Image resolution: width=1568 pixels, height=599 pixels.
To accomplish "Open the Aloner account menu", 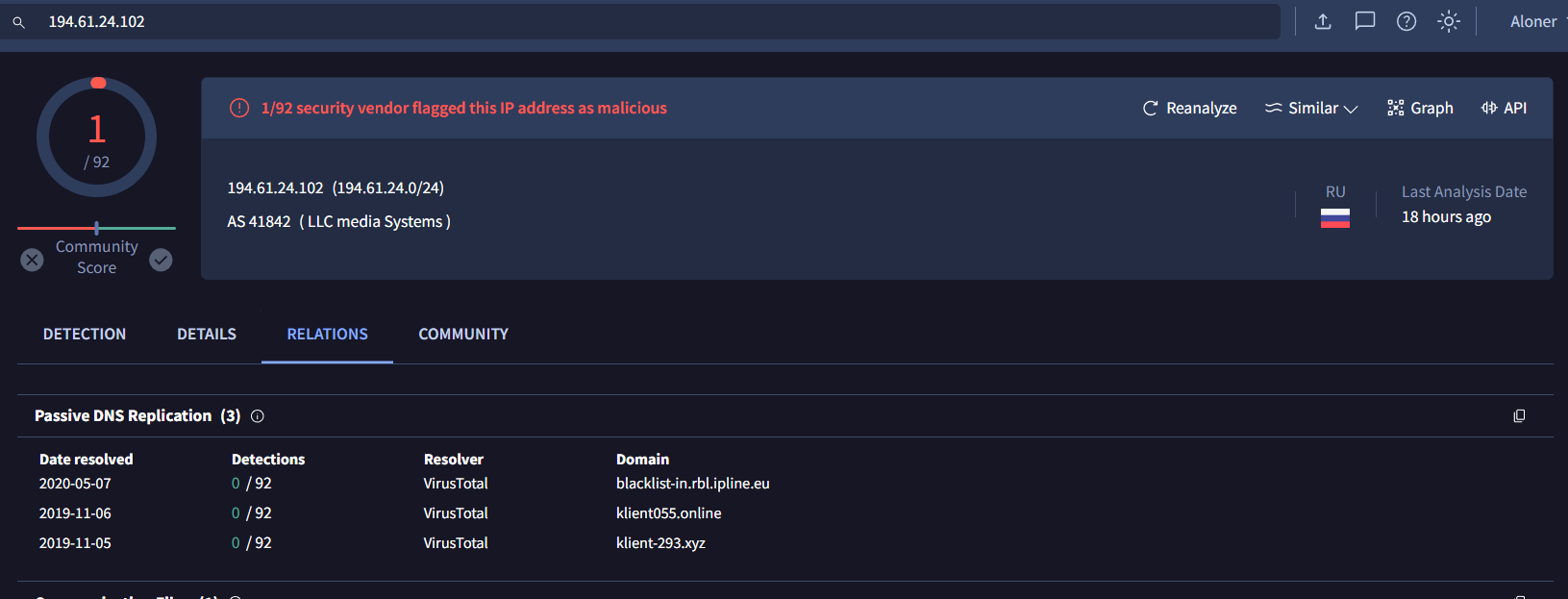I will coord(1535,21).
